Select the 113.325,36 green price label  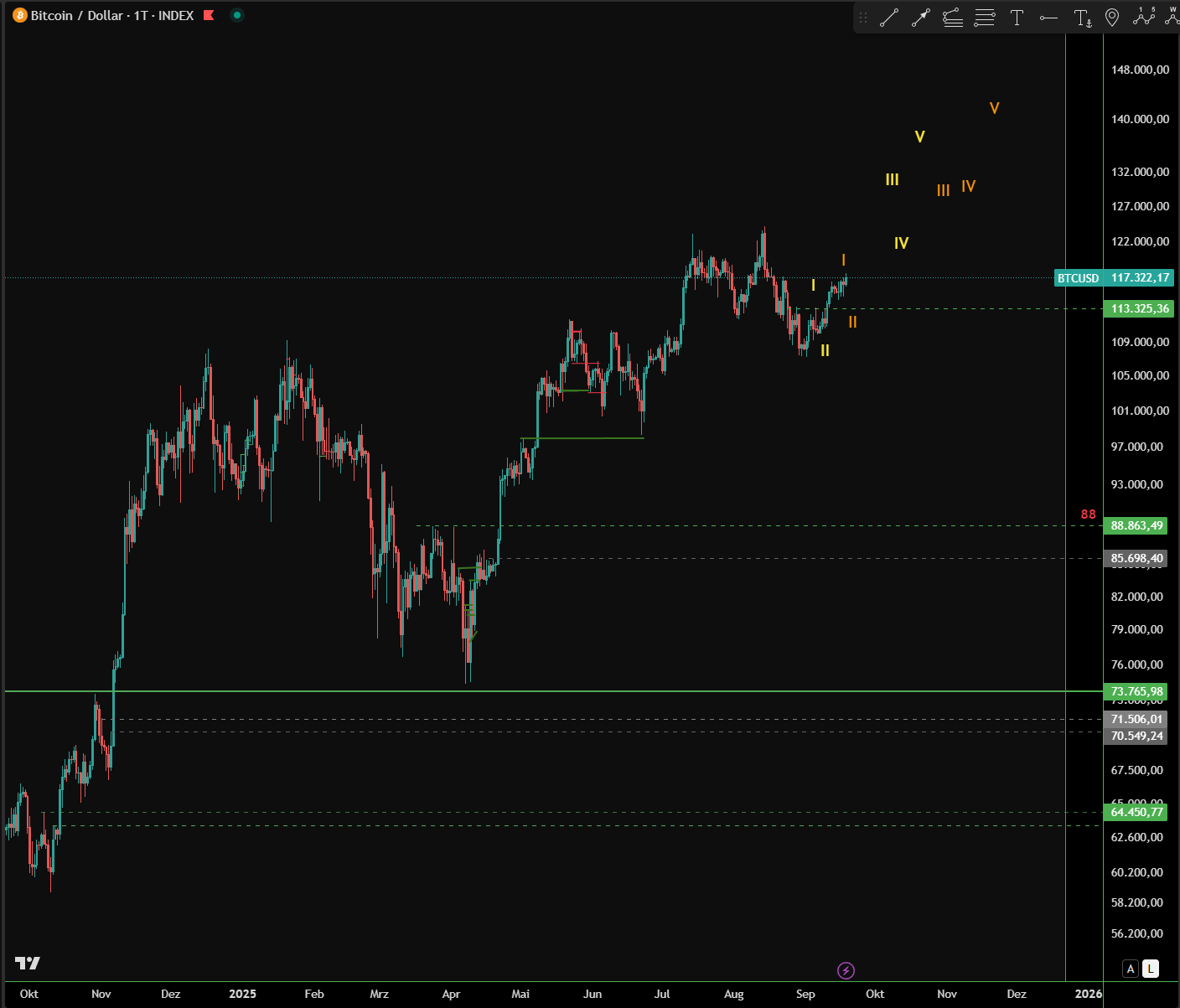(1139, 308)
